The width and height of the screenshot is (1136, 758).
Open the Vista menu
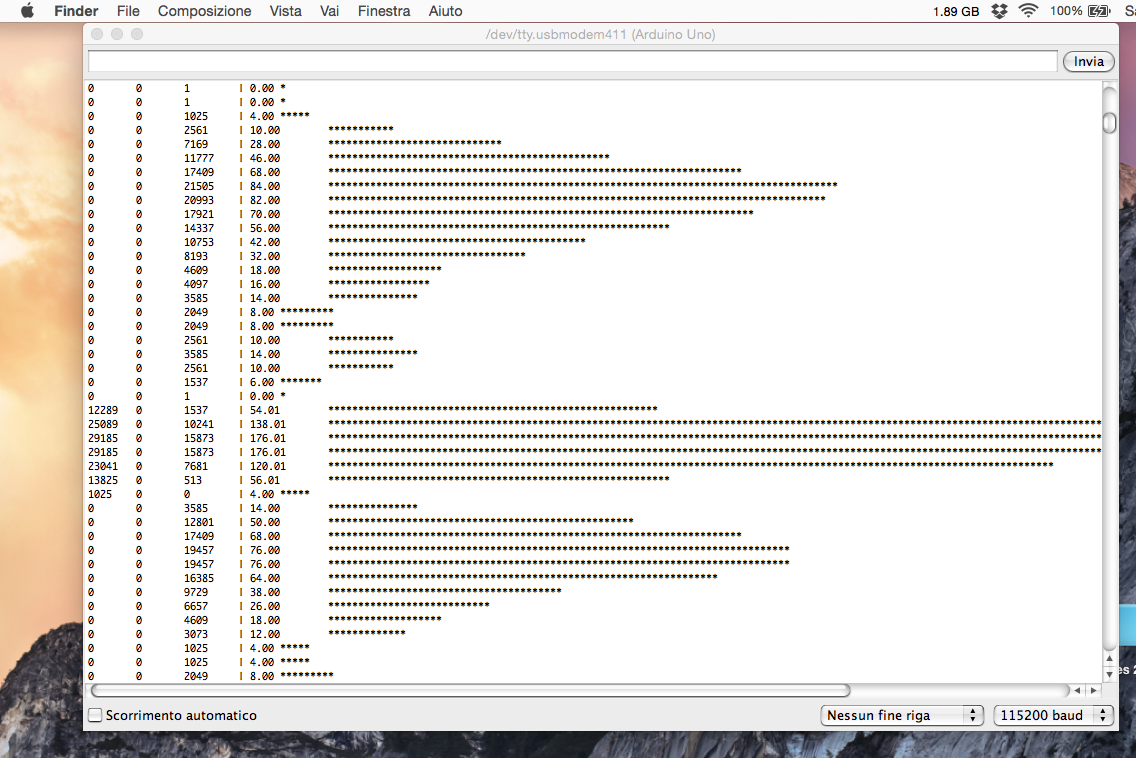click(285, 11)
